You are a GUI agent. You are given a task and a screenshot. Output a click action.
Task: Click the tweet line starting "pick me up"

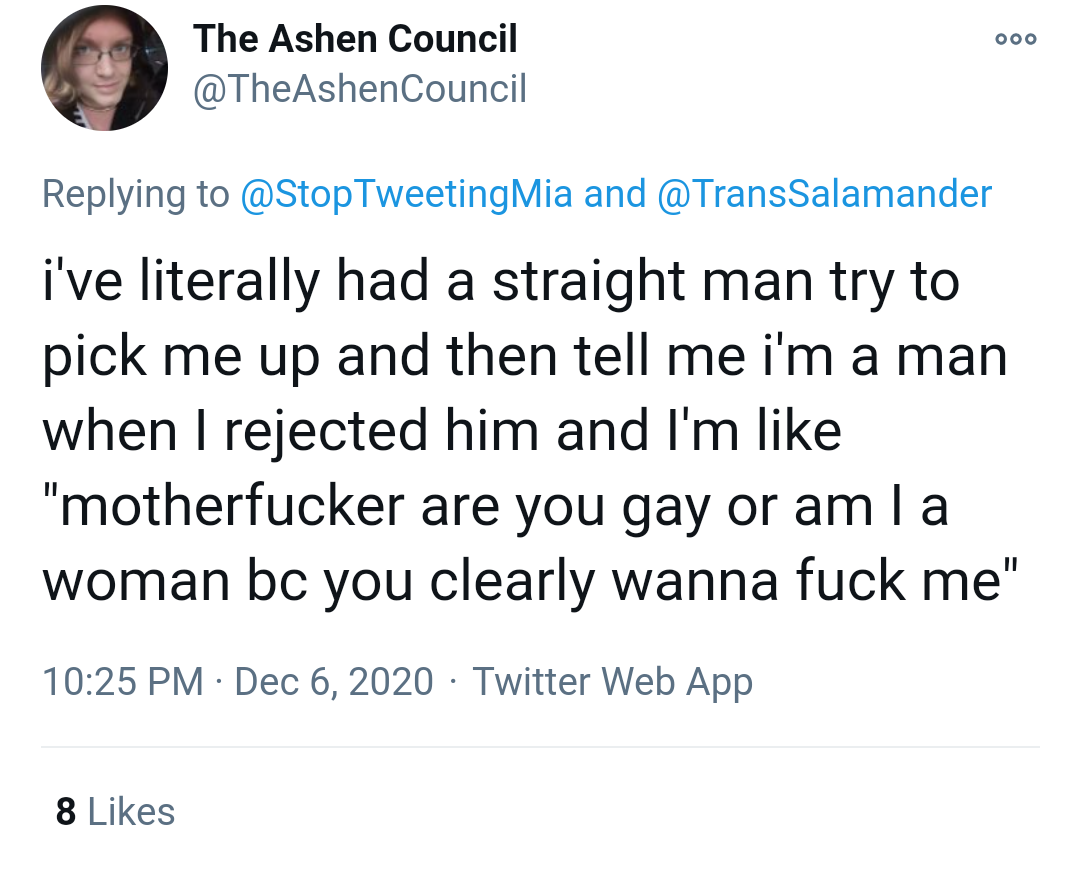coord(524,356)
